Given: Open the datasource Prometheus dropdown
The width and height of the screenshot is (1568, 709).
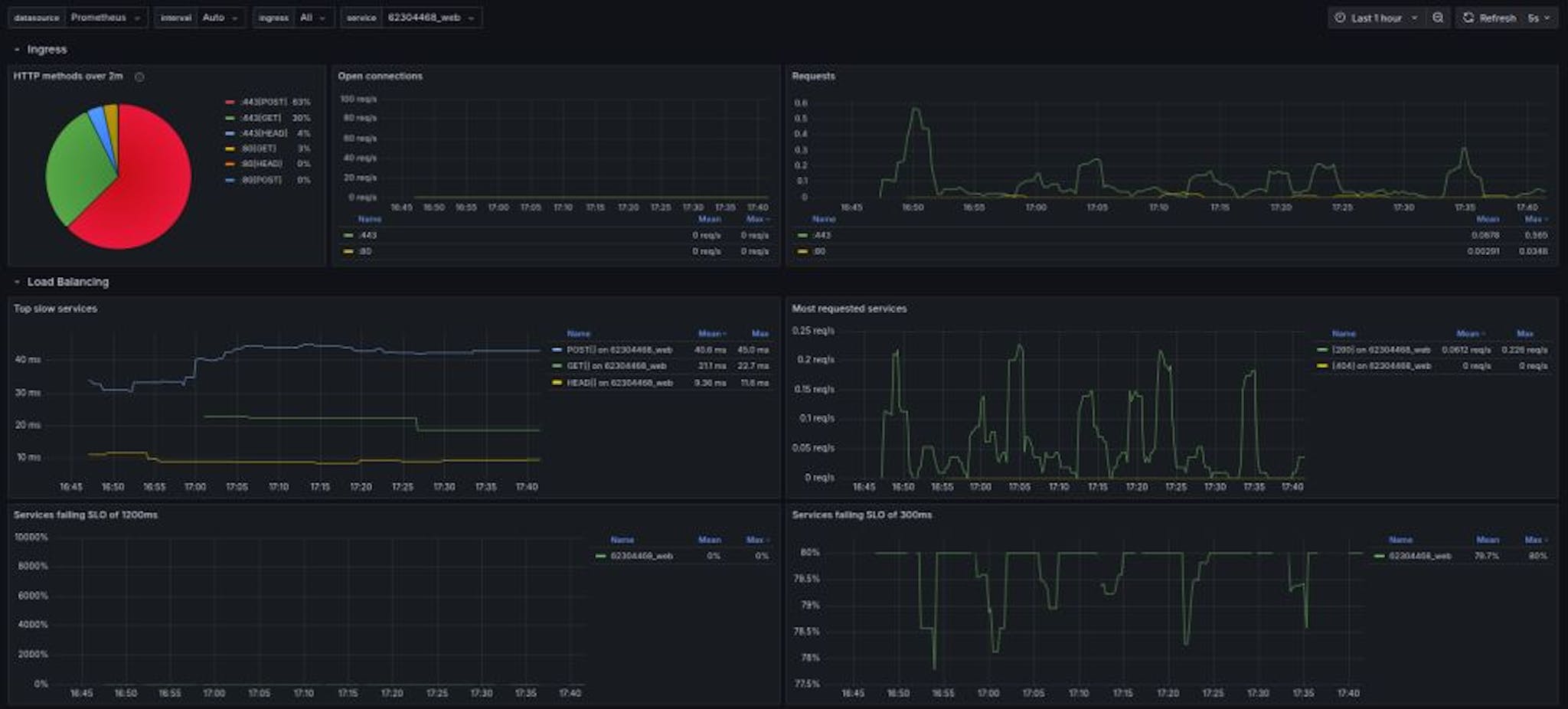Looking at the screenshot, I should [106, 18].
